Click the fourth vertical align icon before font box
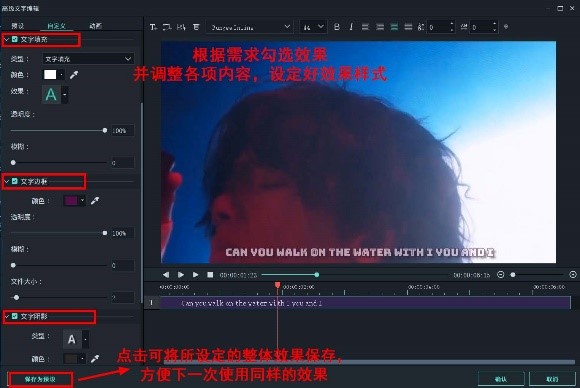 (196, 27)
